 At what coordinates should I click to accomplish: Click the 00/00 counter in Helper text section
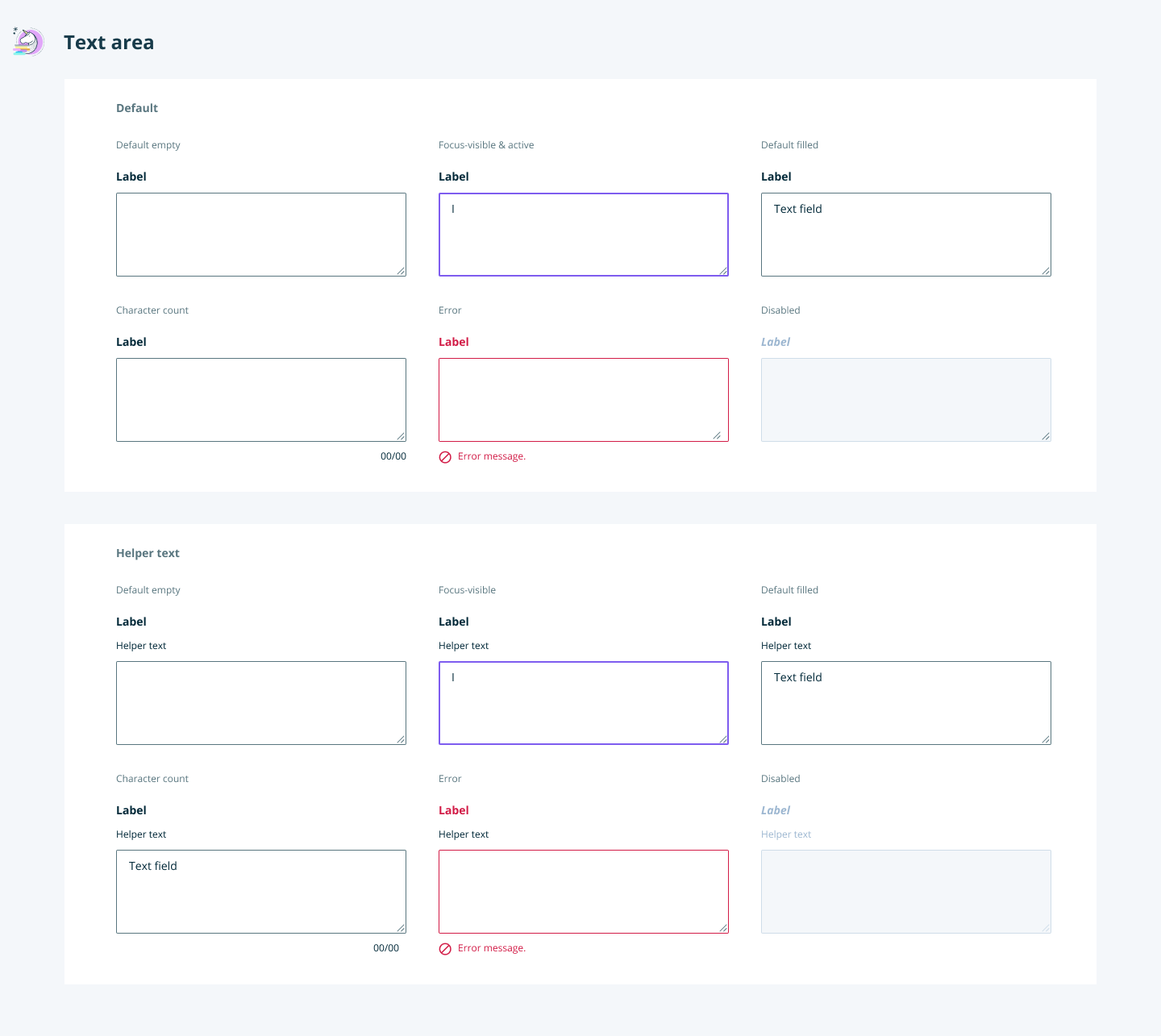[x=386, y=948]
